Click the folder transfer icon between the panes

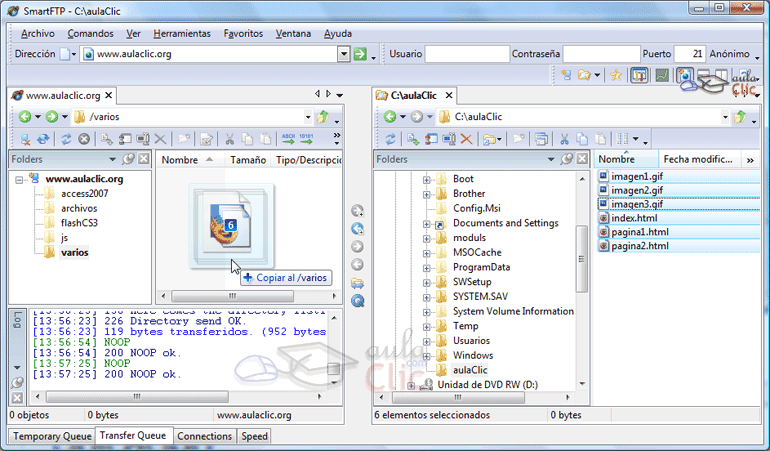(358, 283)
